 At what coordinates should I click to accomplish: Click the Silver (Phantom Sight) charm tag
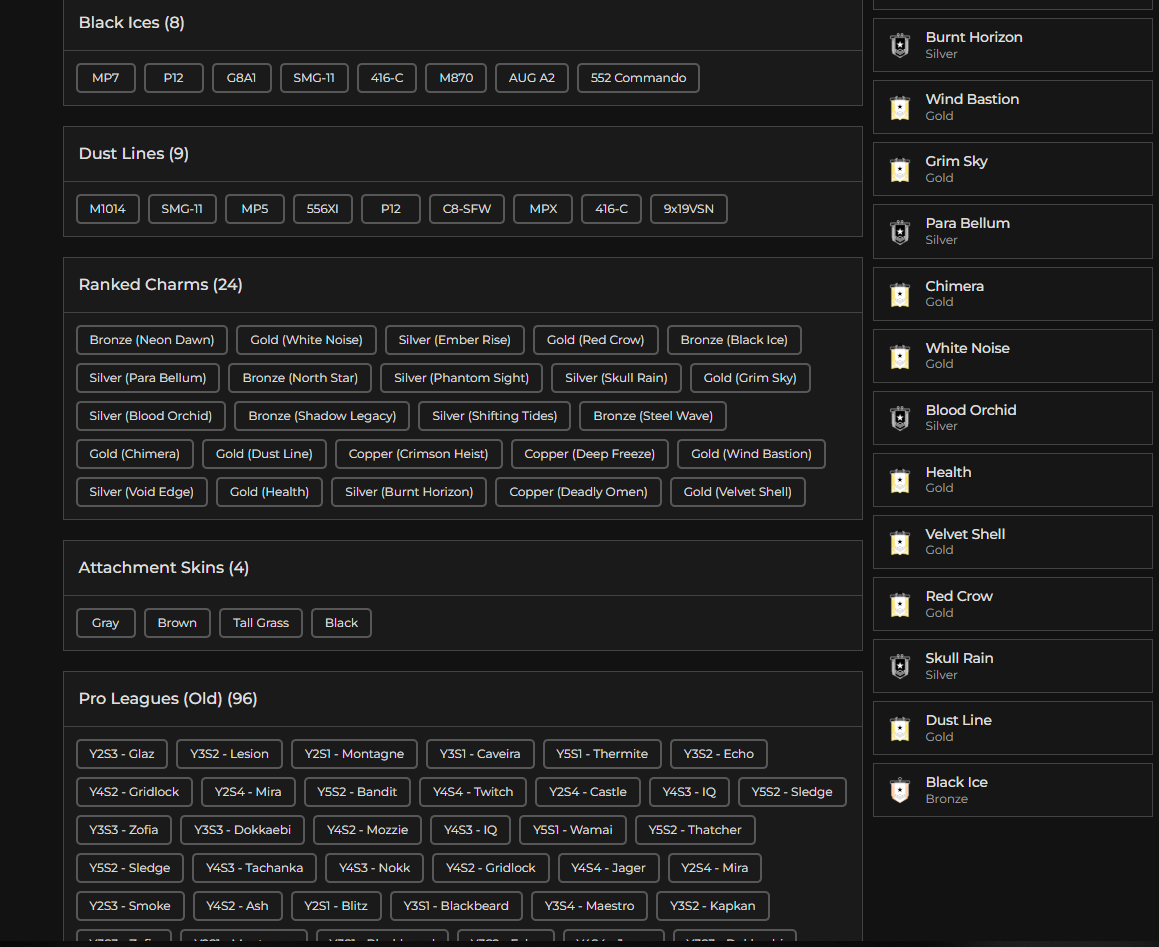click(x=461, y=378)
